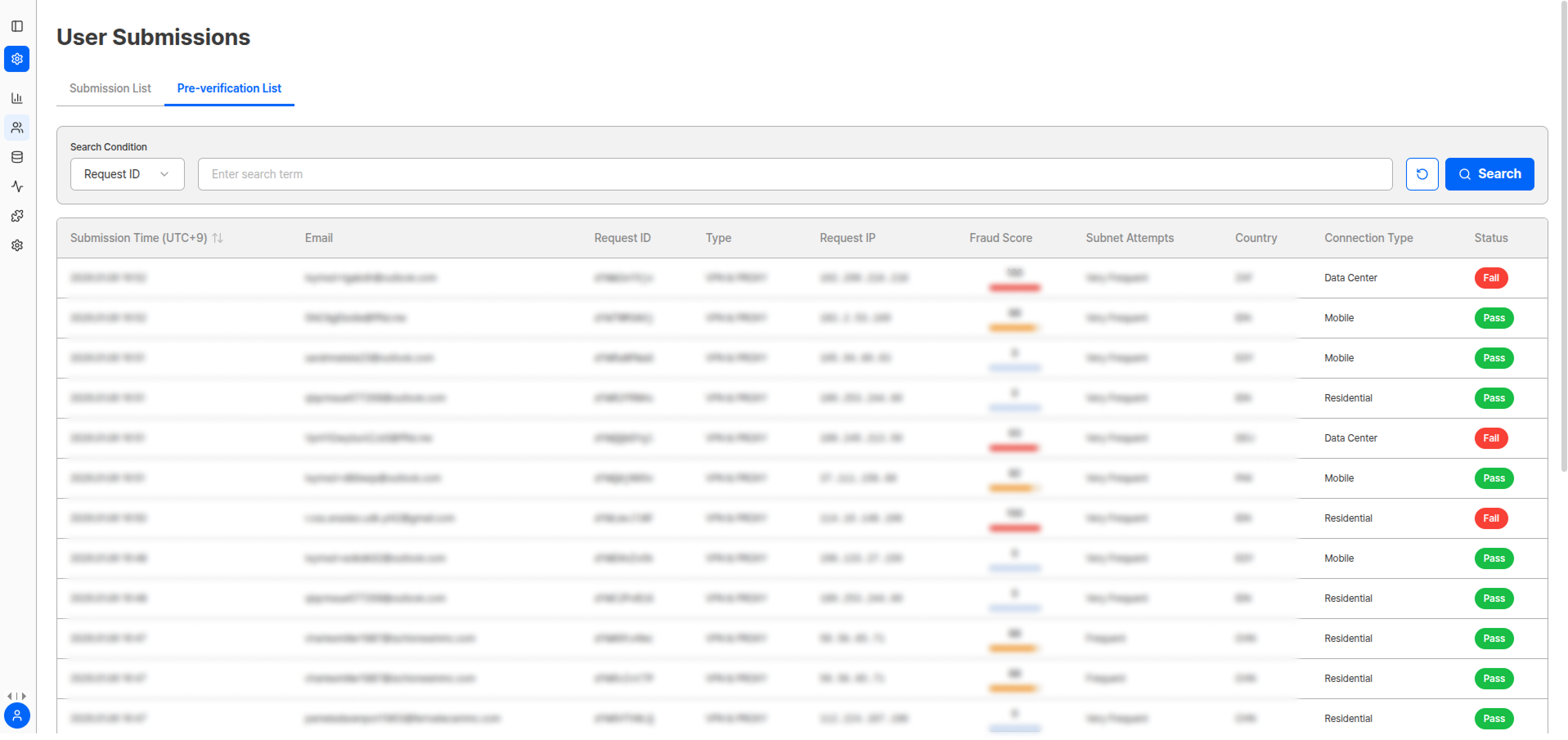
Task: Click the vertical page scrollbar
Action: pos(1564,237)
